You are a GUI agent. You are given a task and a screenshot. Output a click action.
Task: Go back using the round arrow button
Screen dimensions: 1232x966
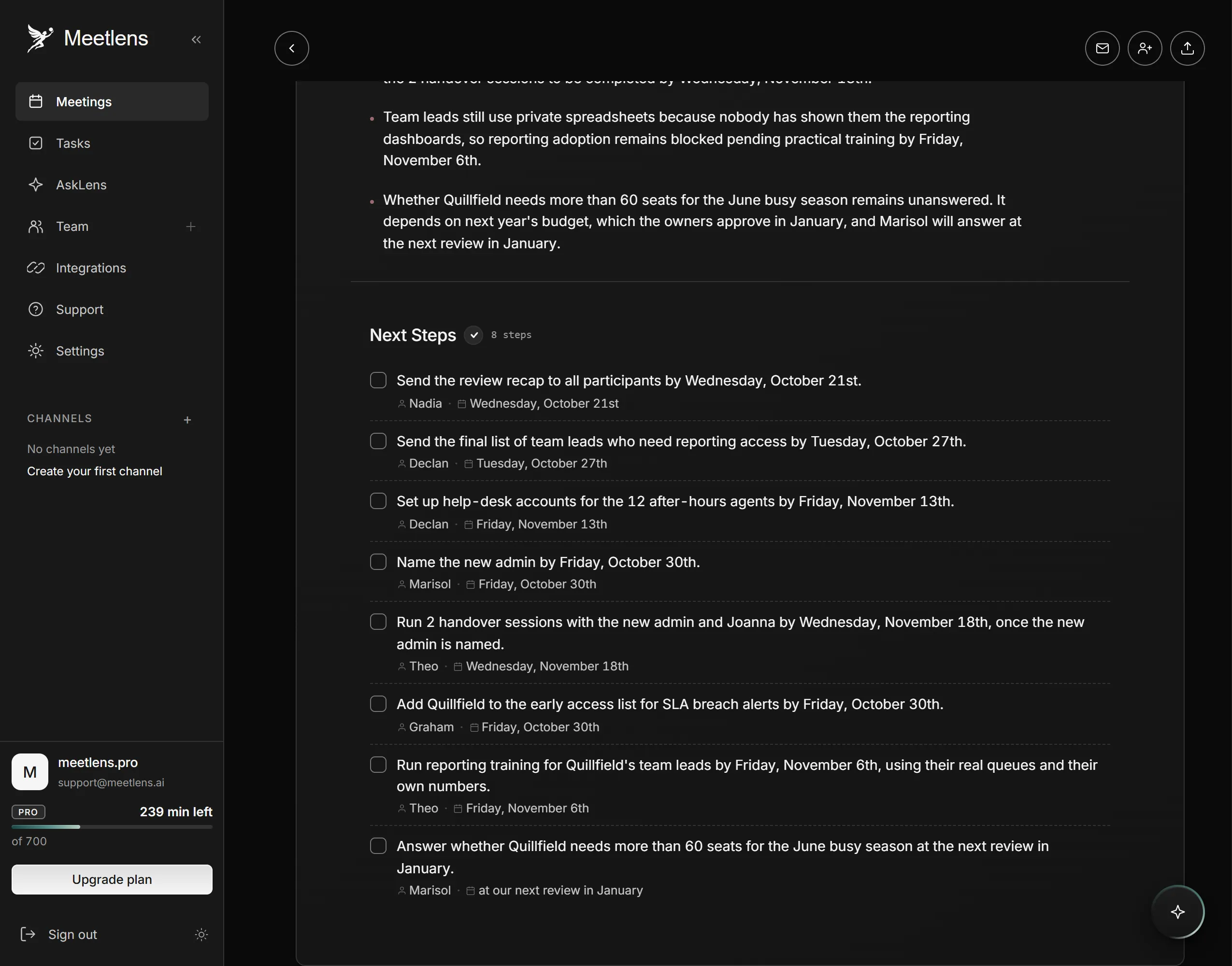click(x=292, y=48)
